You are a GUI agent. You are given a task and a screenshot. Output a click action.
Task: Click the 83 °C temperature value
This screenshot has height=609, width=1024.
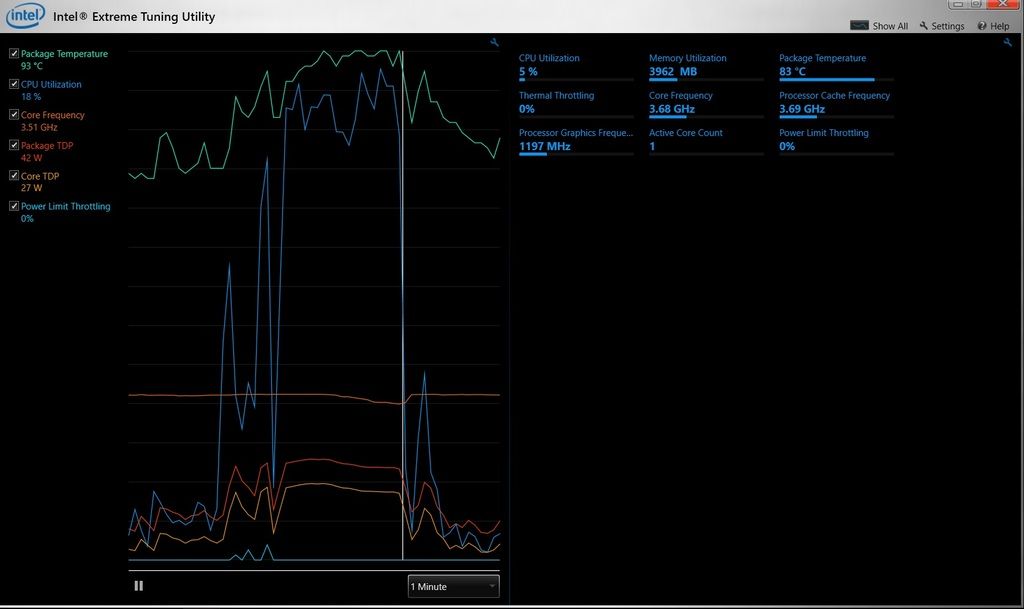tap(792, 72)
